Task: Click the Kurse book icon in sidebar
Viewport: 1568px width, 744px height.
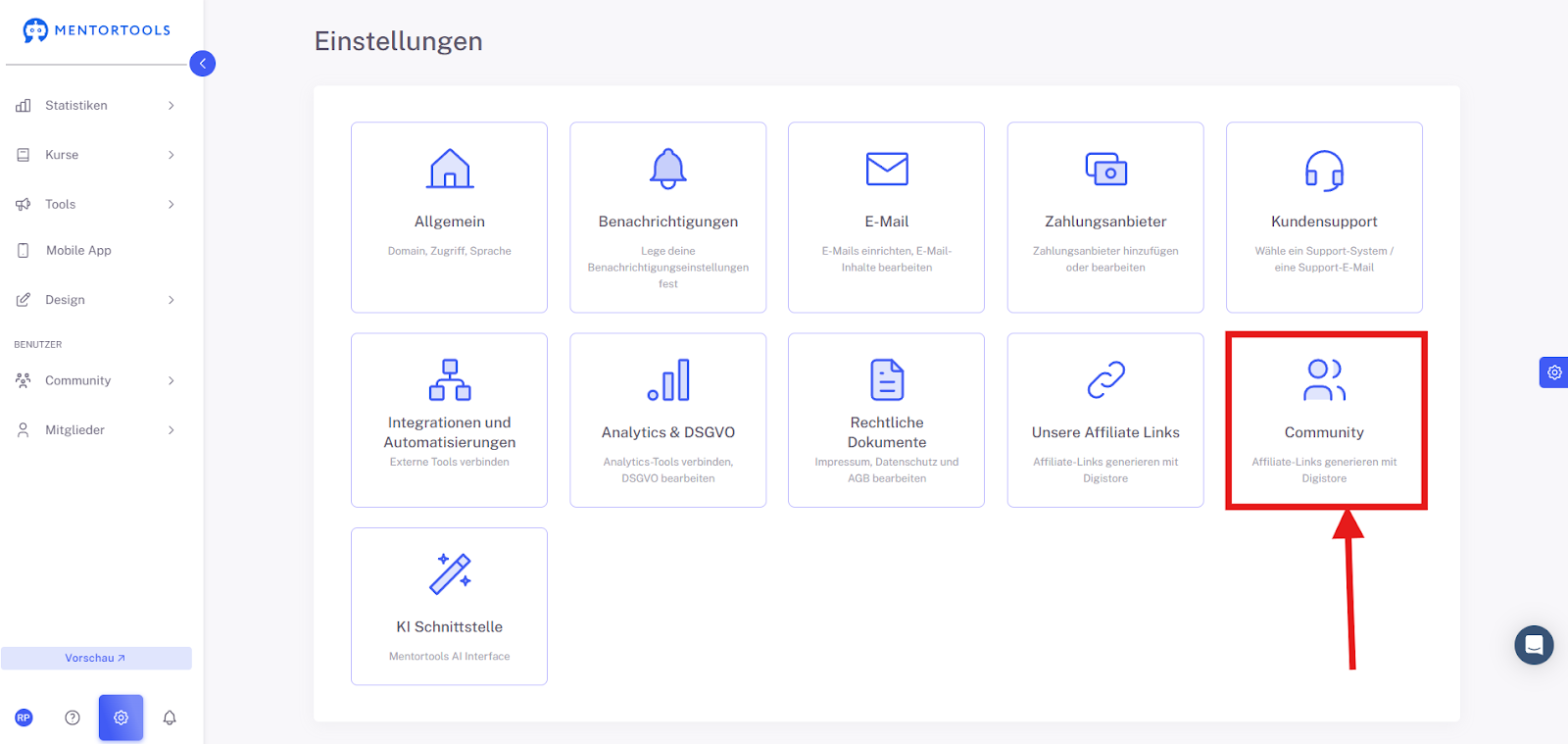Action: point(24,155)
